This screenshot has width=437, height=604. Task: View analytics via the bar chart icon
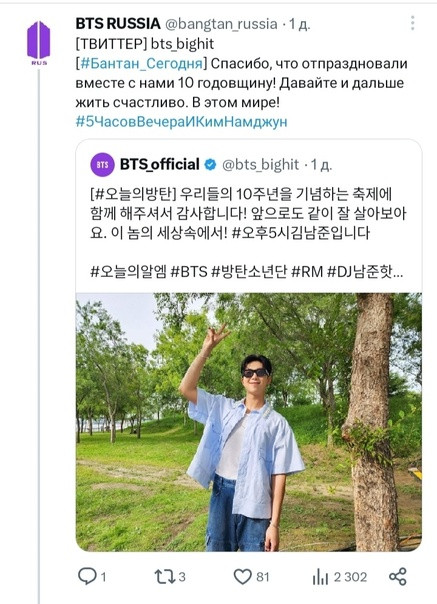pos(320,577)
